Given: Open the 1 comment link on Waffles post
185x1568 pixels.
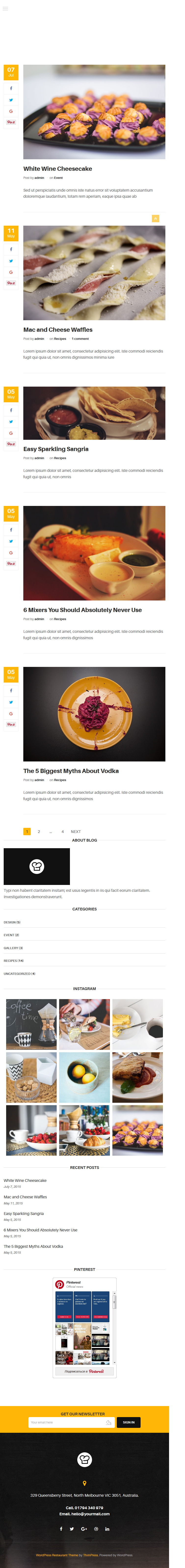Looking at the screenshot, I should coord(80,338).
